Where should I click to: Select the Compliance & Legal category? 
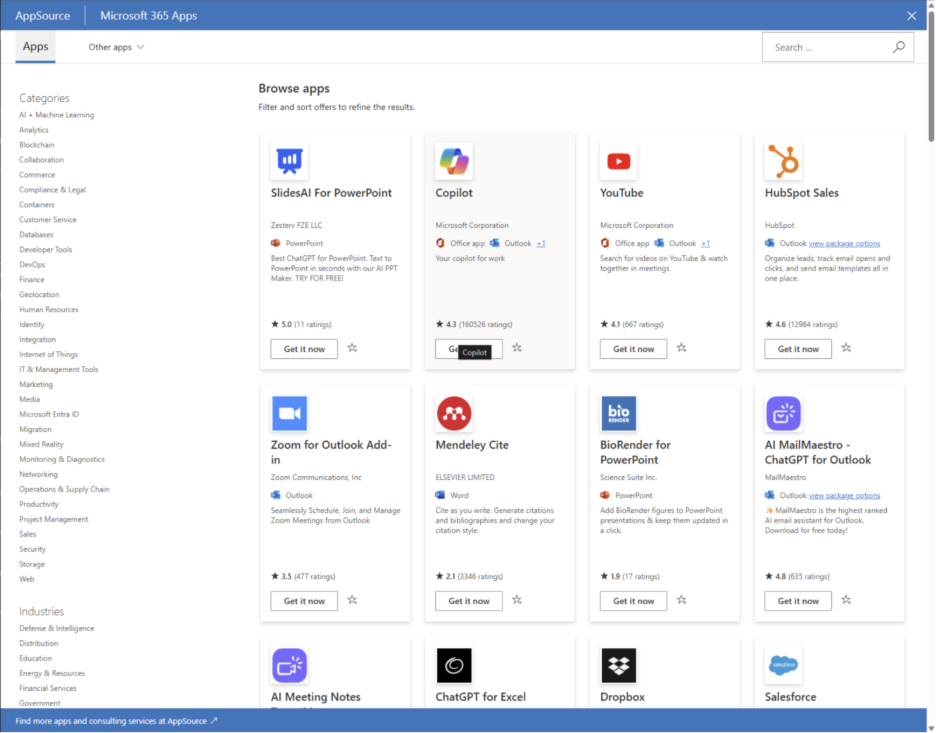tap(53, 189)
